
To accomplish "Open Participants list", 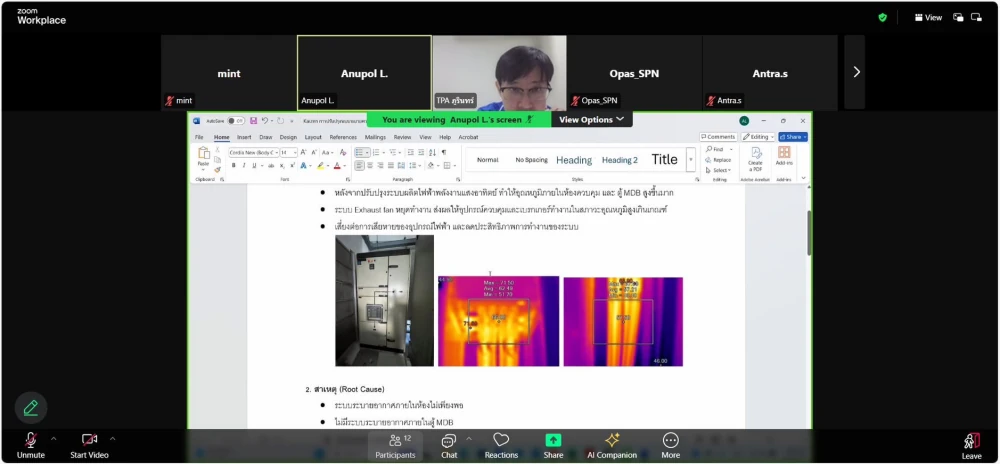I will (395, 446).
